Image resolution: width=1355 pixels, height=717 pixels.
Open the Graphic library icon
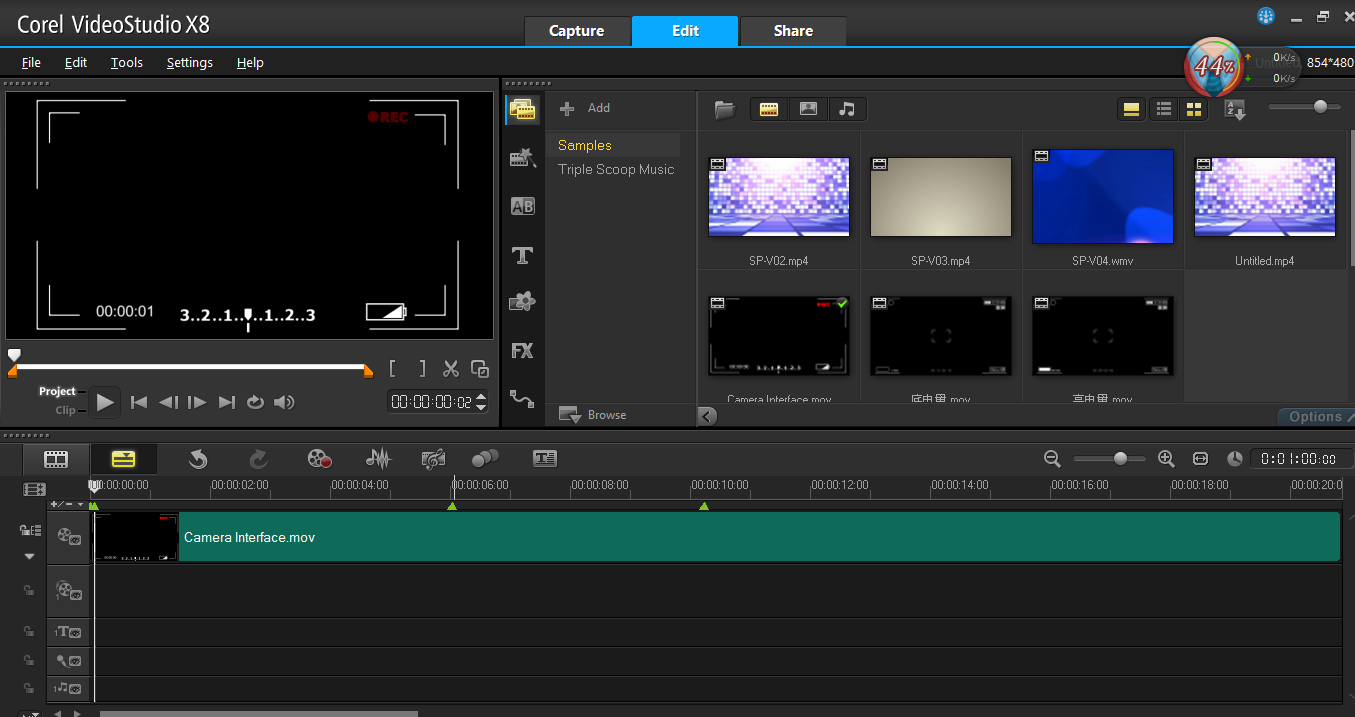522,301
